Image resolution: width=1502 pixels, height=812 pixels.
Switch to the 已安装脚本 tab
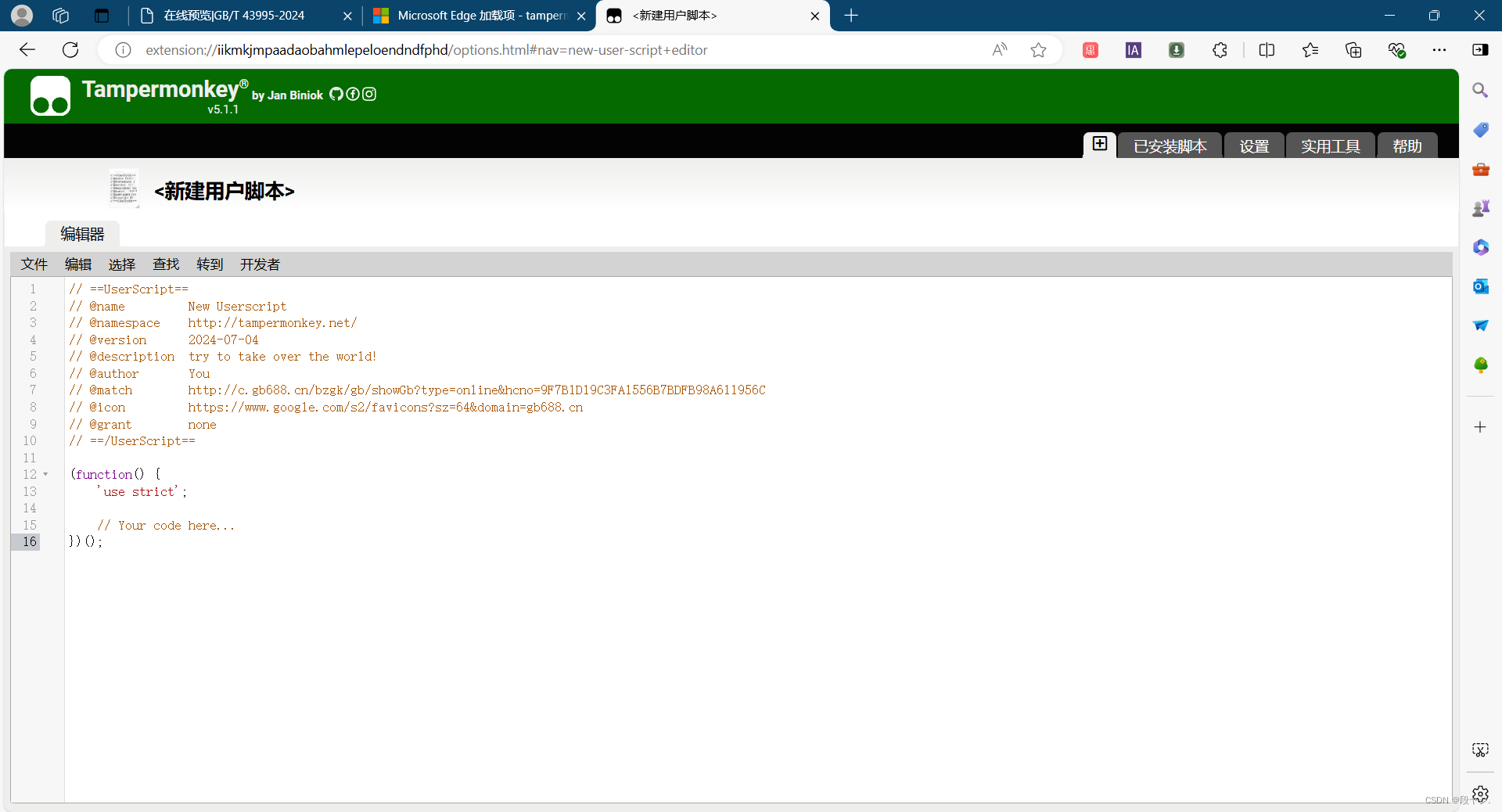point(1170,145)
